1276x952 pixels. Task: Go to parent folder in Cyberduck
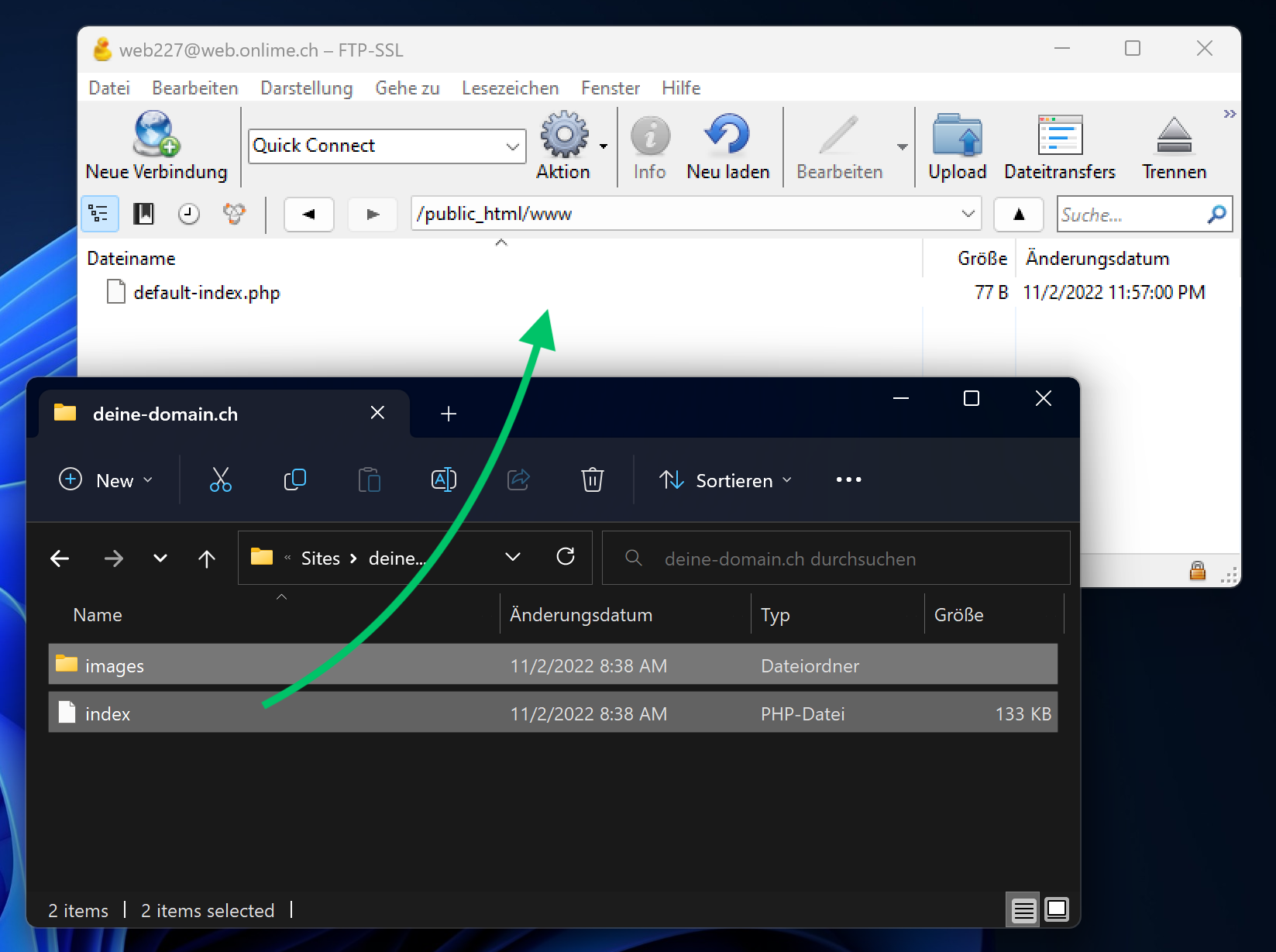click(x=1019, y=215)
